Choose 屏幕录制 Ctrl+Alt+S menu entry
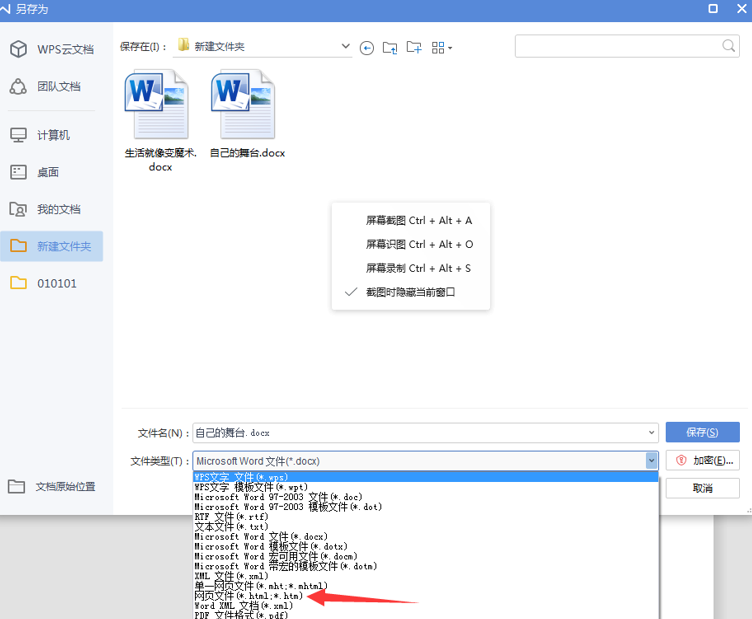752x619 pixels. 418,268
